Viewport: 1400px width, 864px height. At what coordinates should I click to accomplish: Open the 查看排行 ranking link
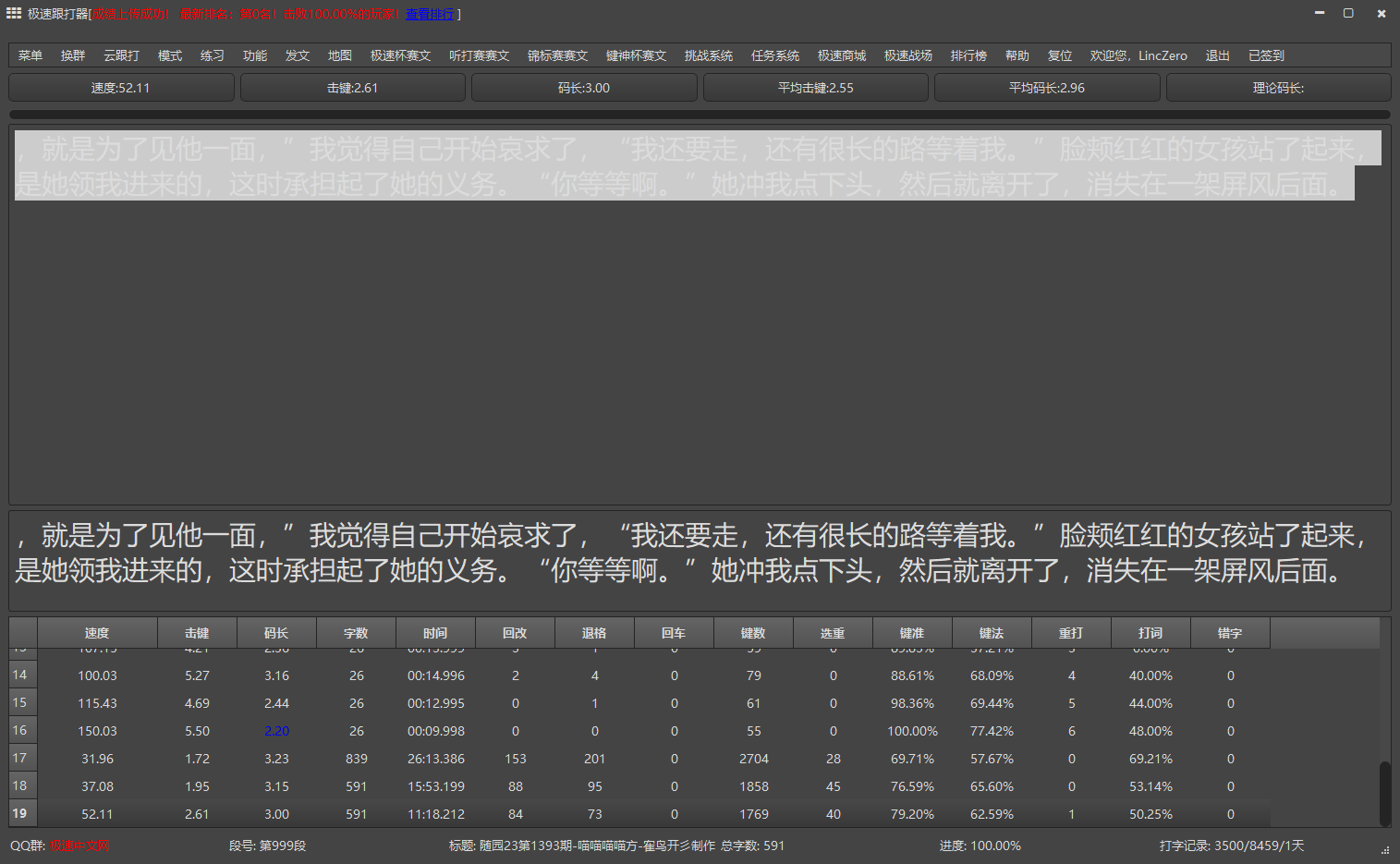click(430, 14)
